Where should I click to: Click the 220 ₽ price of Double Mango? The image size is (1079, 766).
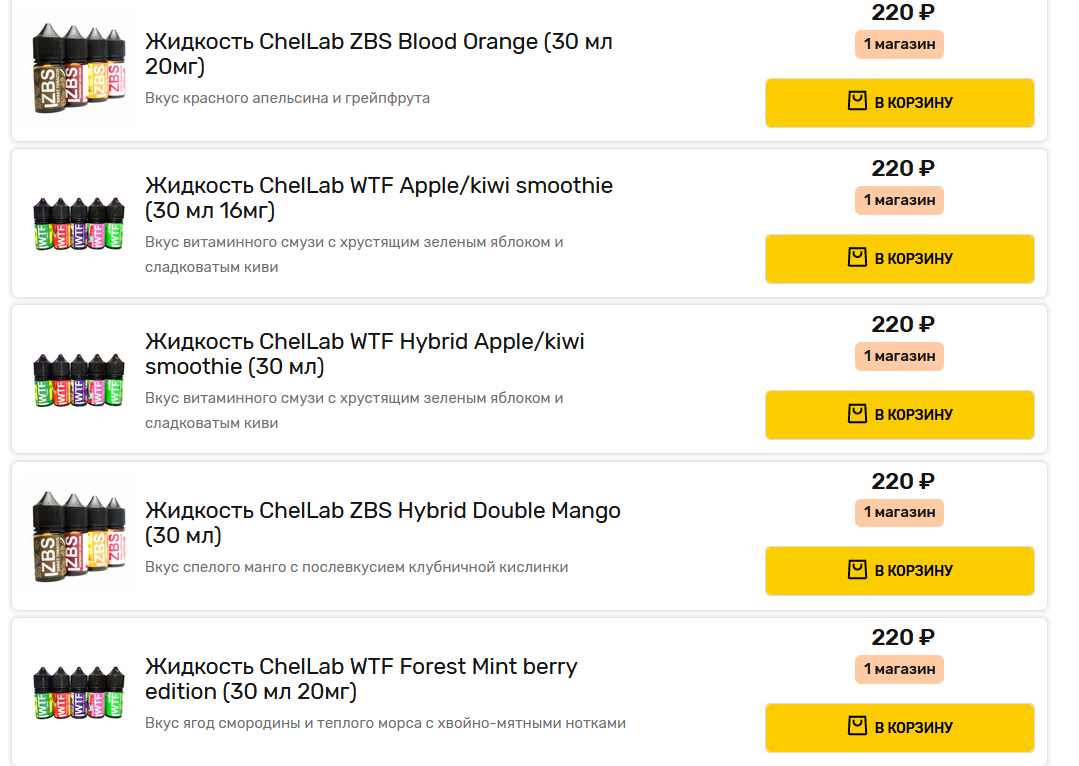point(902,481)
